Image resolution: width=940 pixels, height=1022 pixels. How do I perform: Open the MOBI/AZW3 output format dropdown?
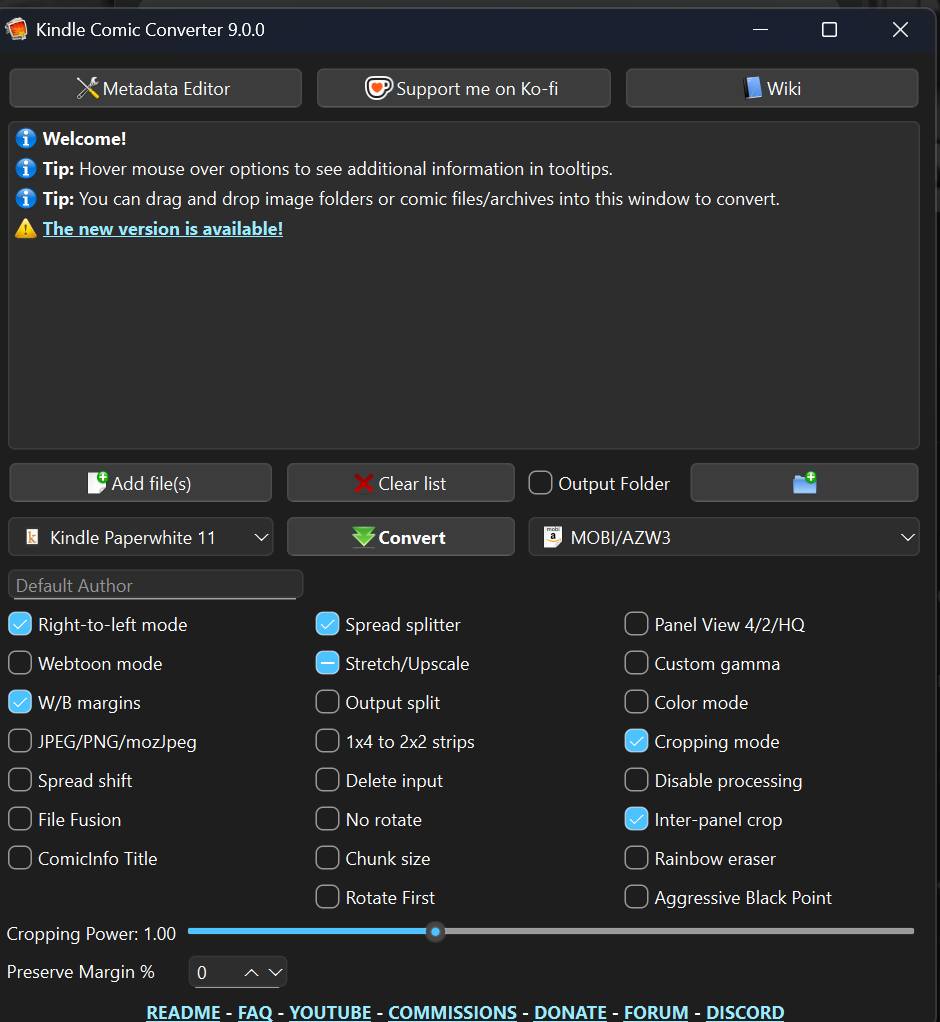907,537
